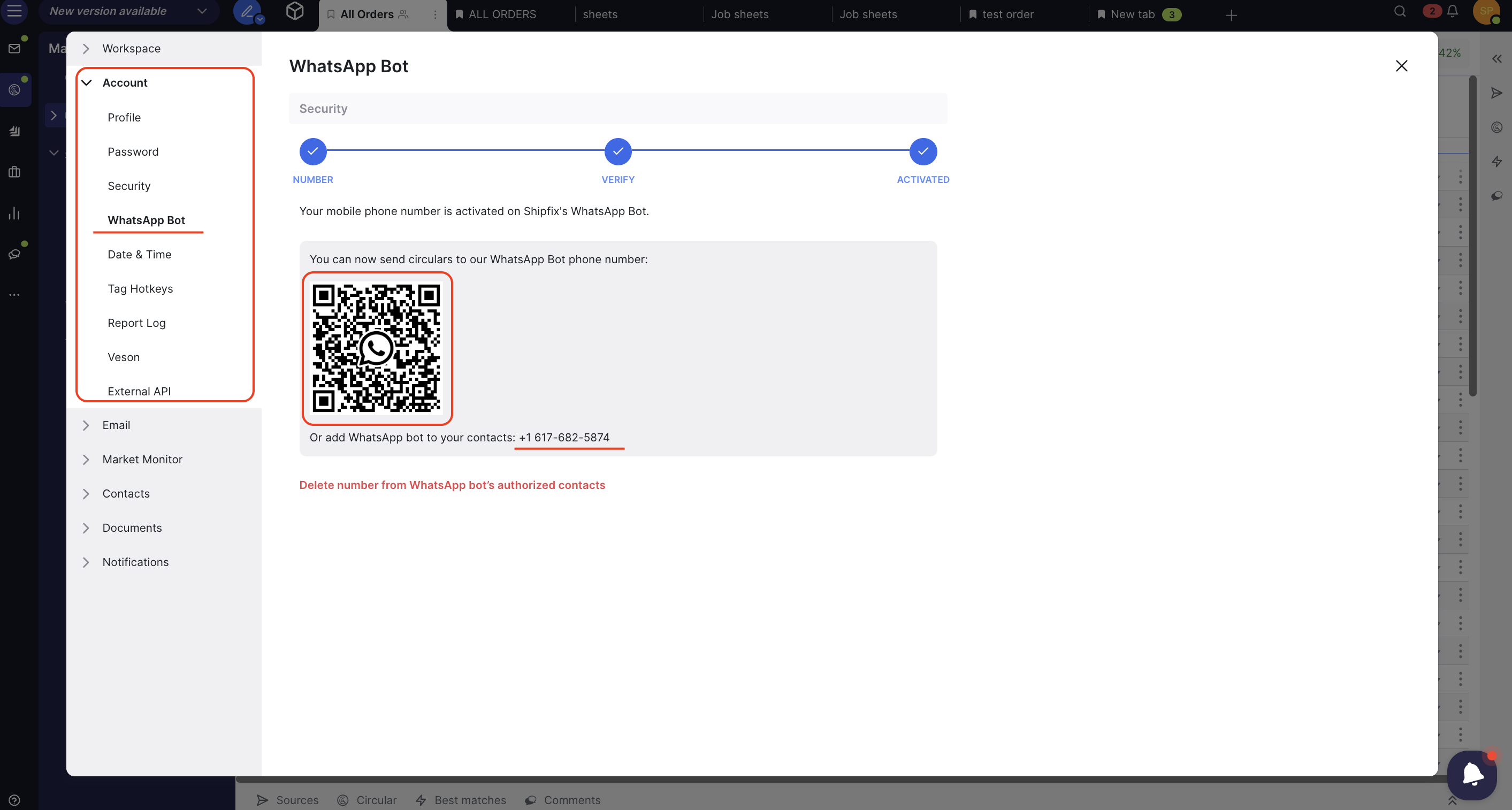Select the ACTIVATED step circle in the progress bar

tap(923, 151)
